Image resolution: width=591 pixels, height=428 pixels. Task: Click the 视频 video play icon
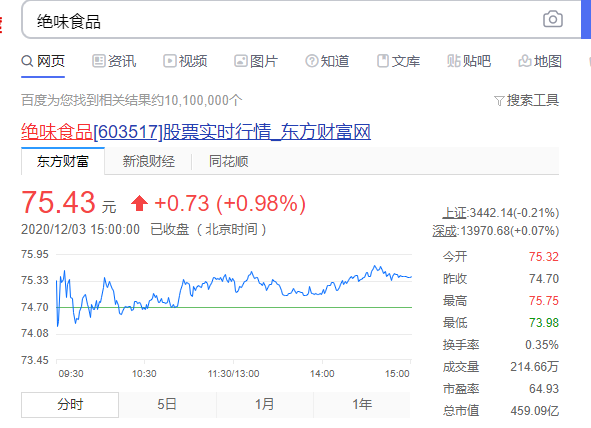tap(169, 61)
